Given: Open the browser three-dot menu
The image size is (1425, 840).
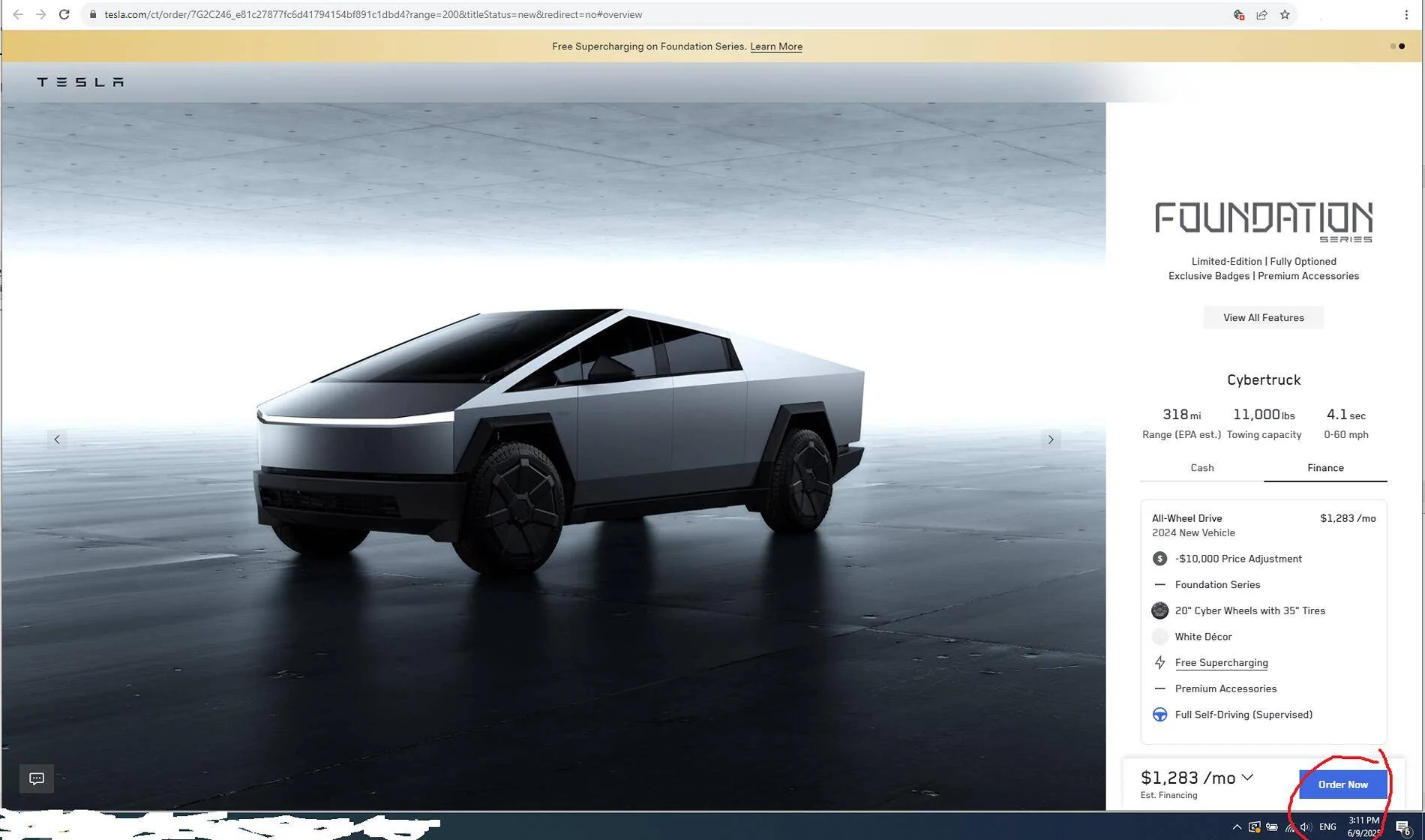Looking at the screenshot, I should click(x=1406, y=14).
